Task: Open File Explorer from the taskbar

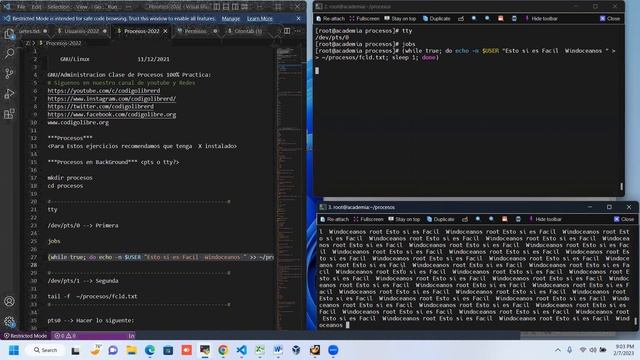Action: pyautogui.click(x=131, y=350)
